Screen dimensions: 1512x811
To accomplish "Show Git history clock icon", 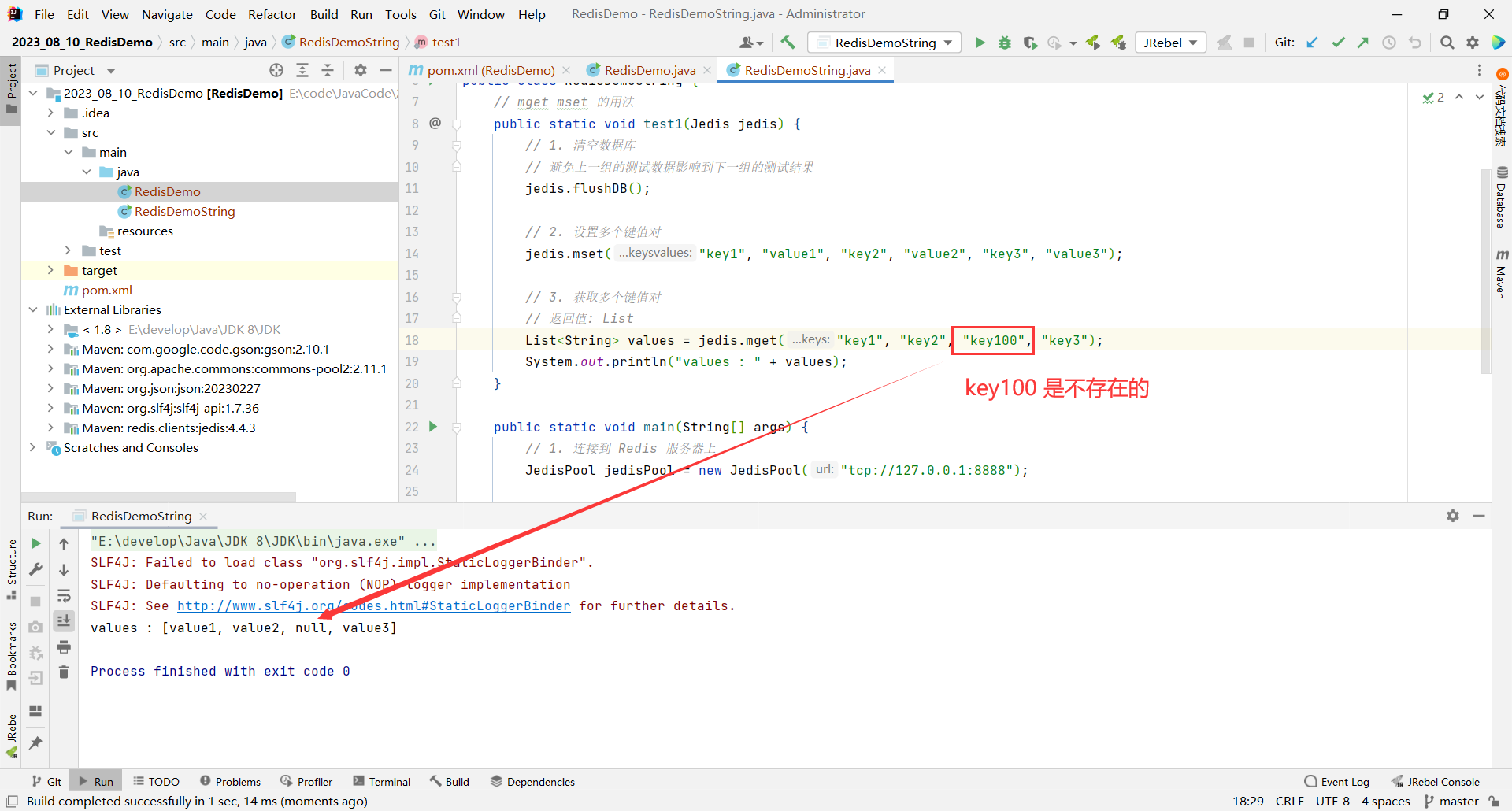I will coord(1389,43).
